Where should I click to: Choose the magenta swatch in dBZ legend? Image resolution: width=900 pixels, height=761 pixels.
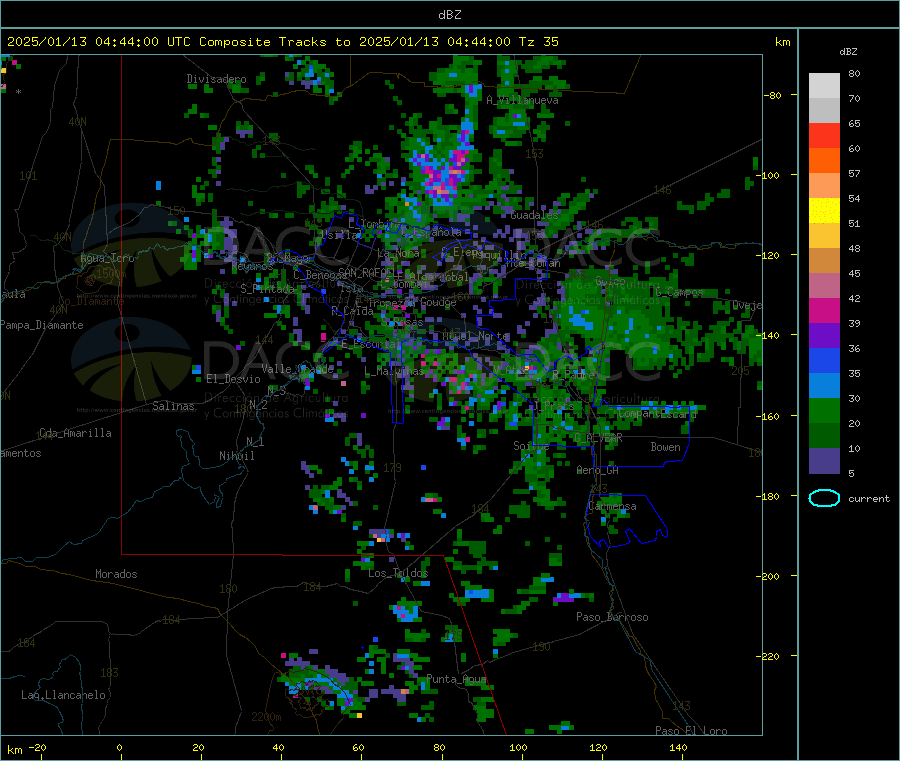tap(824, 310)
